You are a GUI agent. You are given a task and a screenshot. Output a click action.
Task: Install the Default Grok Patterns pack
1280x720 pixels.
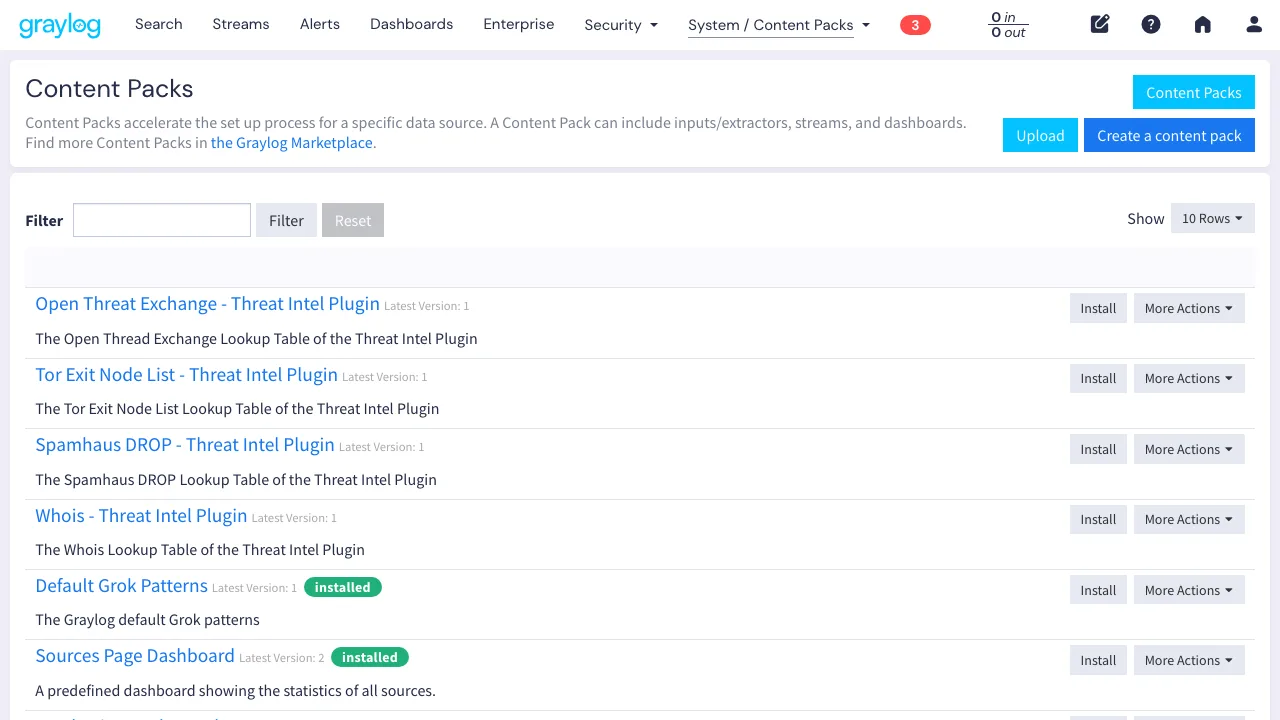click(x=1098, y=590)
